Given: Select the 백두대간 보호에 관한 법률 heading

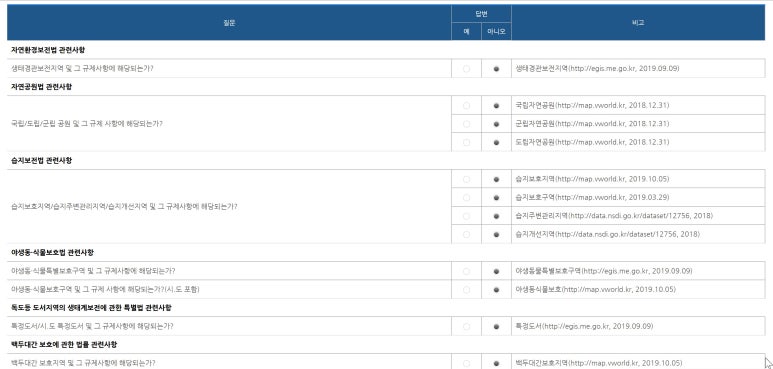Looking at the screenshot, I should 64,344.
